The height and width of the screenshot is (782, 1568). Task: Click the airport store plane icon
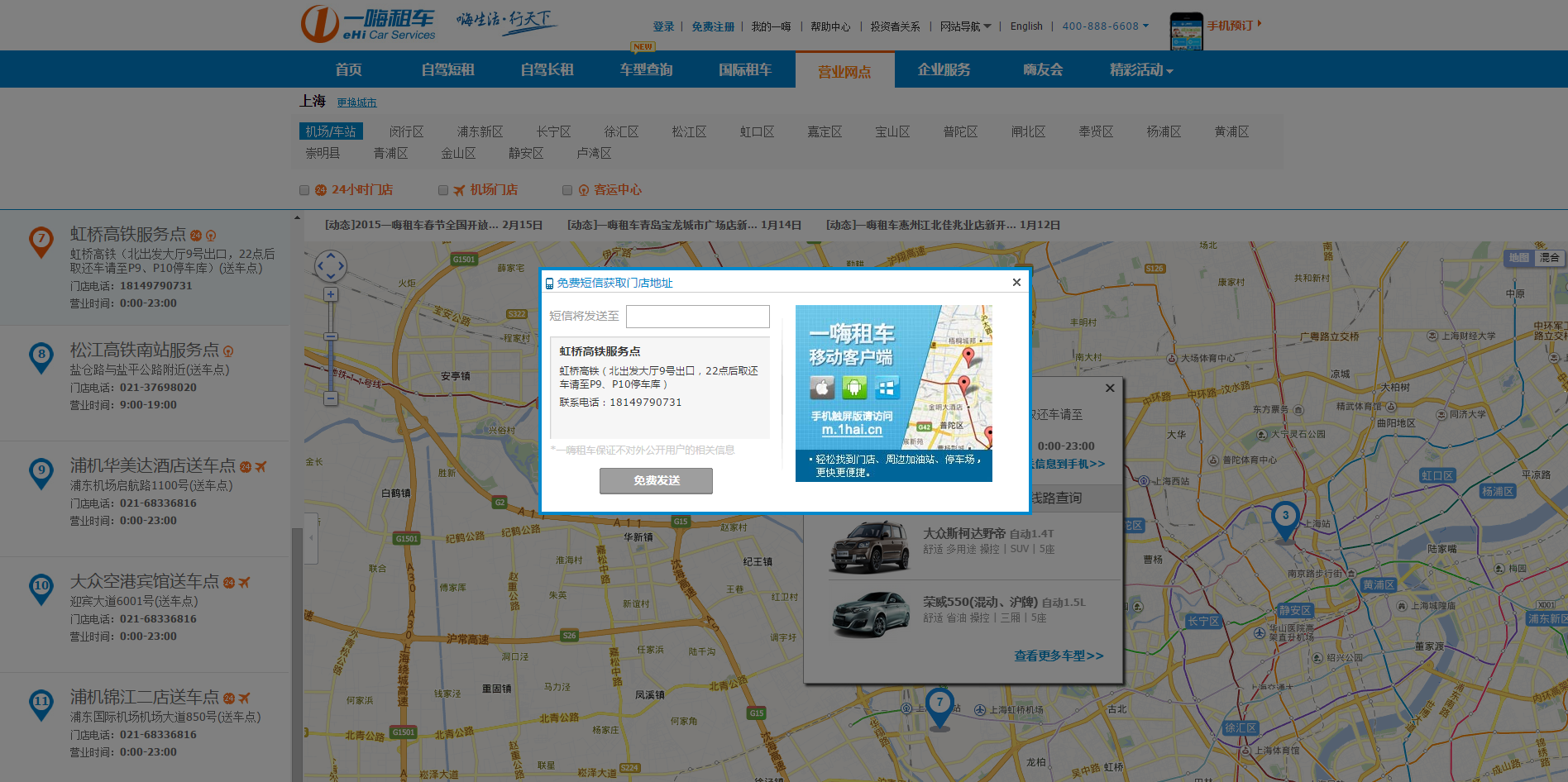(x=459, y=190)
